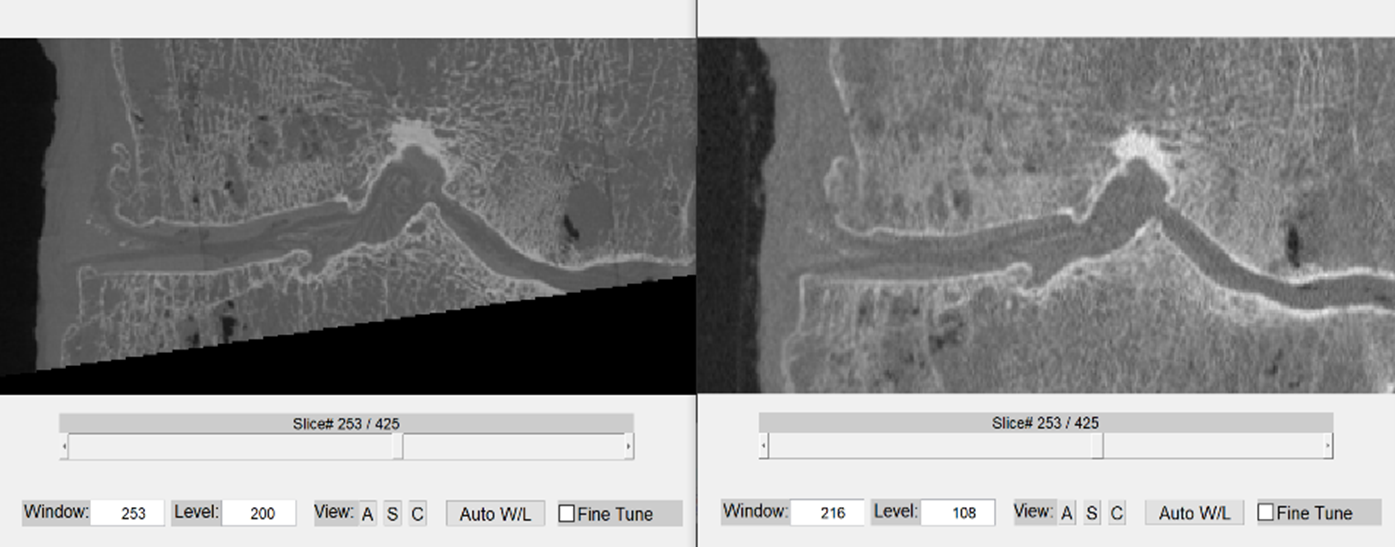Click right panel 'Slice# 253 / 425' label
This screenshot has width=1395, height=547.
point(1046,423)
